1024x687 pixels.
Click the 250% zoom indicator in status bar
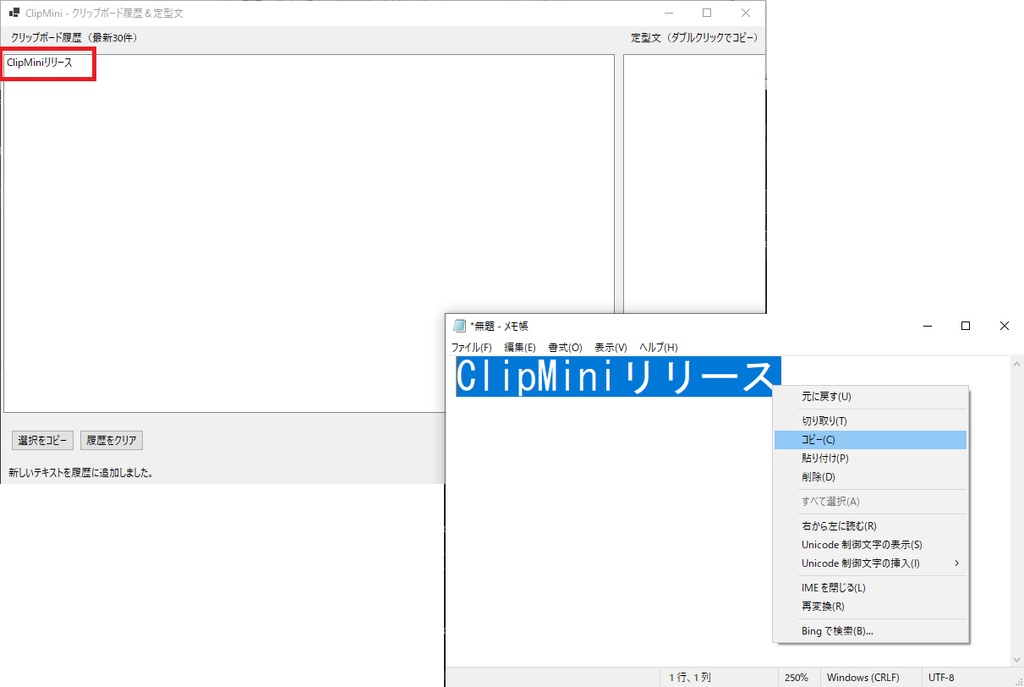tap(797, 677)
